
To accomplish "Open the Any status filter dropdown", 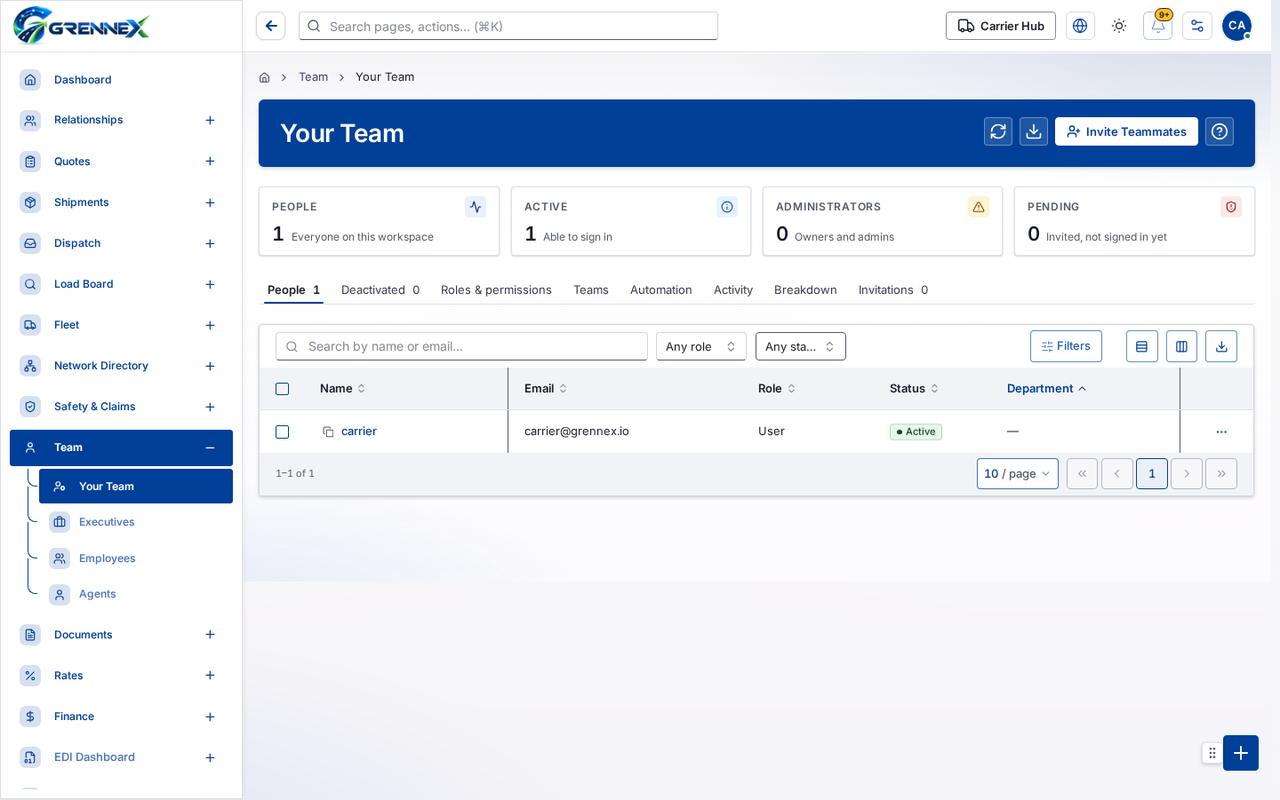I will (x=801, y=346).
